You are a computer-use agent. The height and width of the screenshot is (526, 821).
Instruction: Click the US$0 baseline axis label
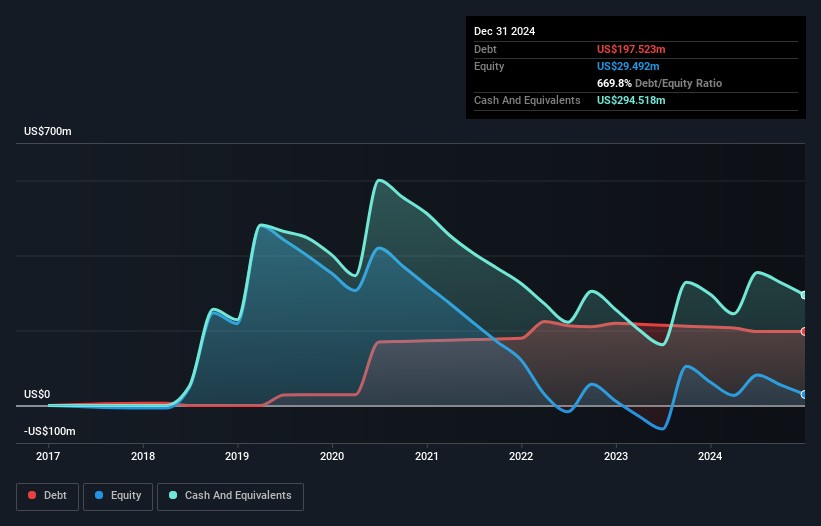pyautogui.click(x=37, y=394)
